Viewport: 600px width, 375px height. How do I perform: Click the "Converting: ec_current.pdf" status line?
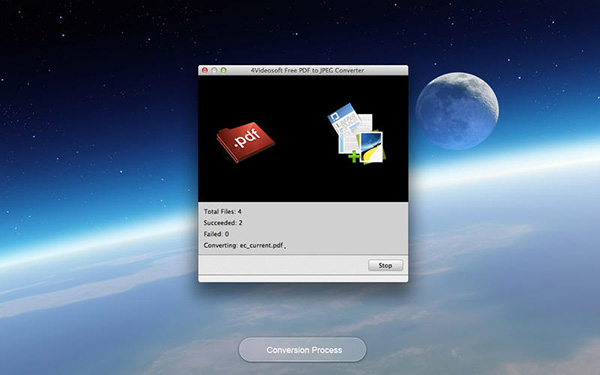point(244,245)
